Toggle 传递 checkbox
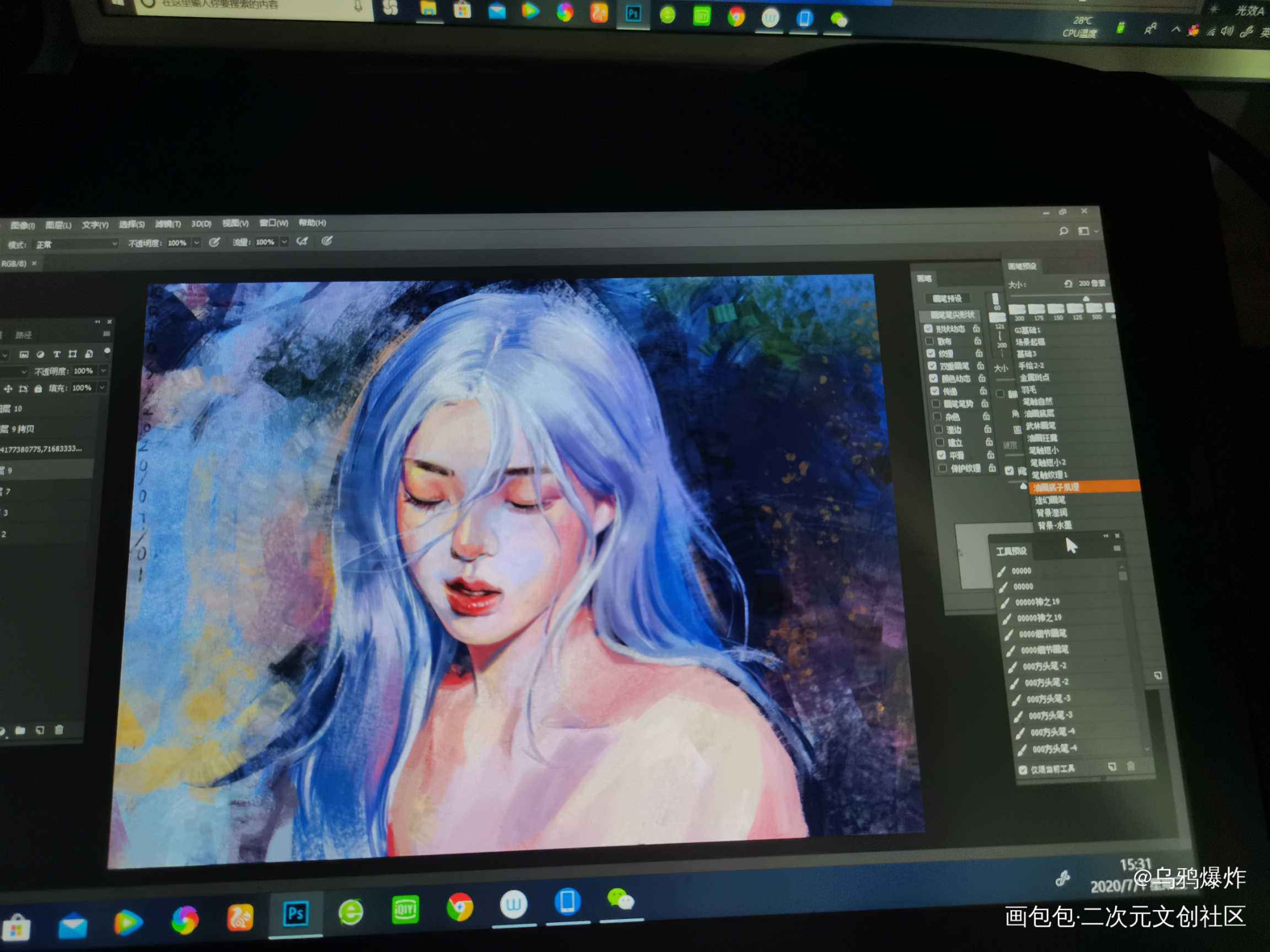Image resolution: width=1270 pixels, height=952 pixels. [935, 392]
